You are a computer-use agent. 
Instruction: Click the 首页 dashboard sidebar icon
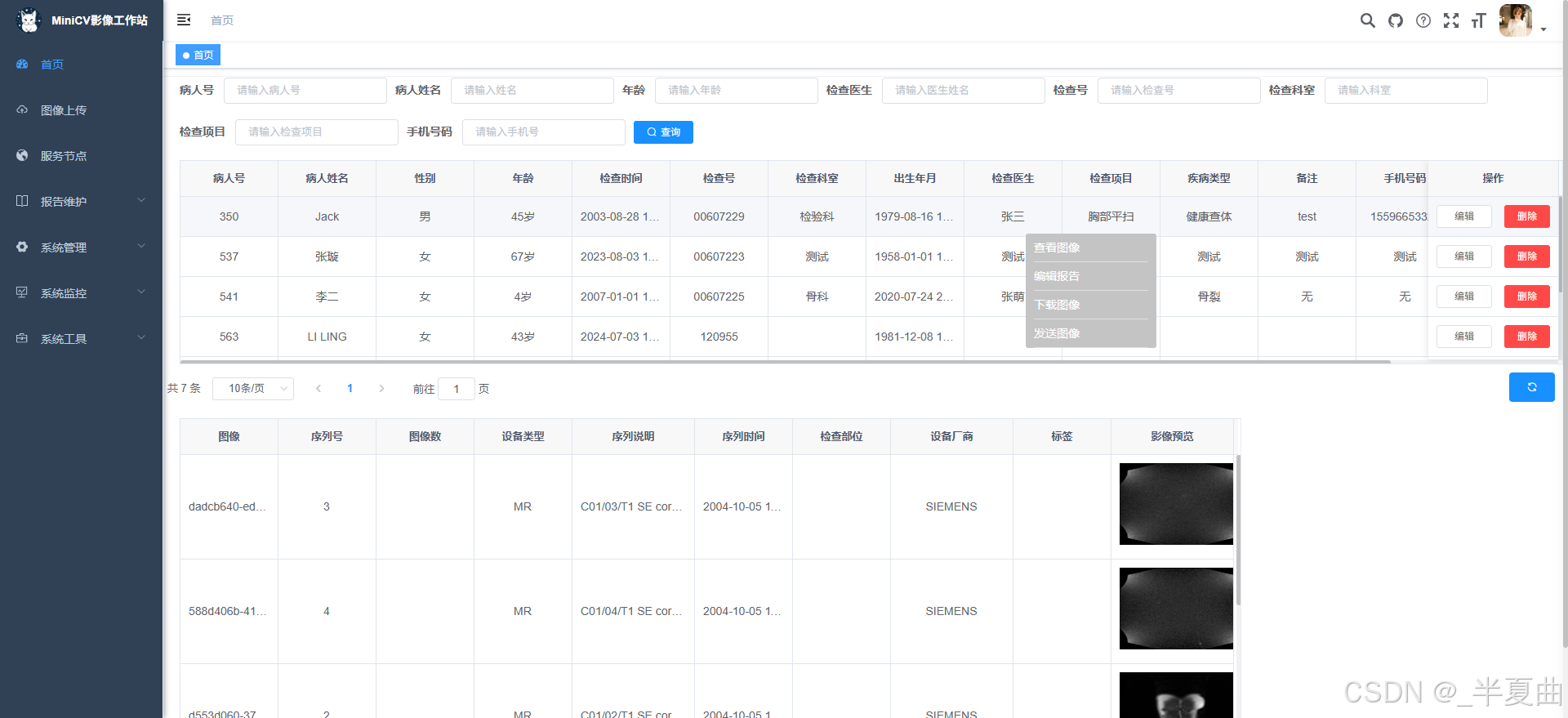(22, 64)
